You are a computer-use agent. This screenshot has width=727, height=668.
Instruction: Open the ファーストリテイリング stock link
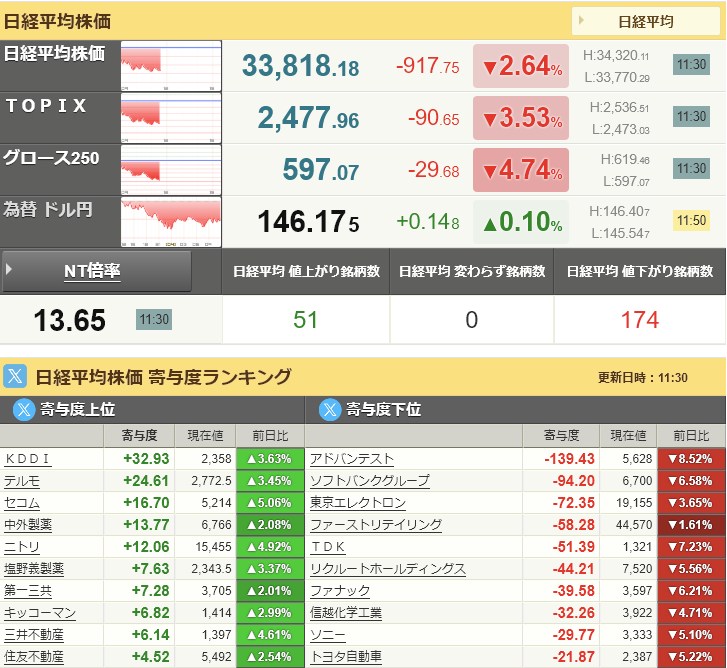(376, 525)
